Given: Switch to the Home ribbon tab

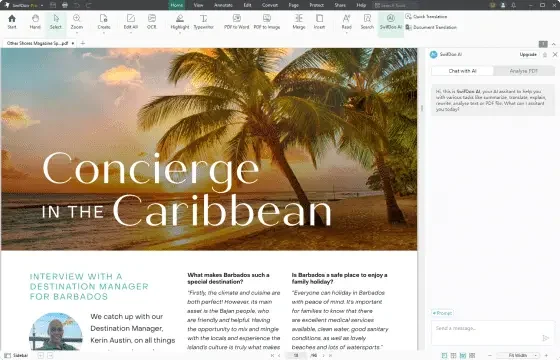Looking at the screenshot, I should tap(176, 5).
